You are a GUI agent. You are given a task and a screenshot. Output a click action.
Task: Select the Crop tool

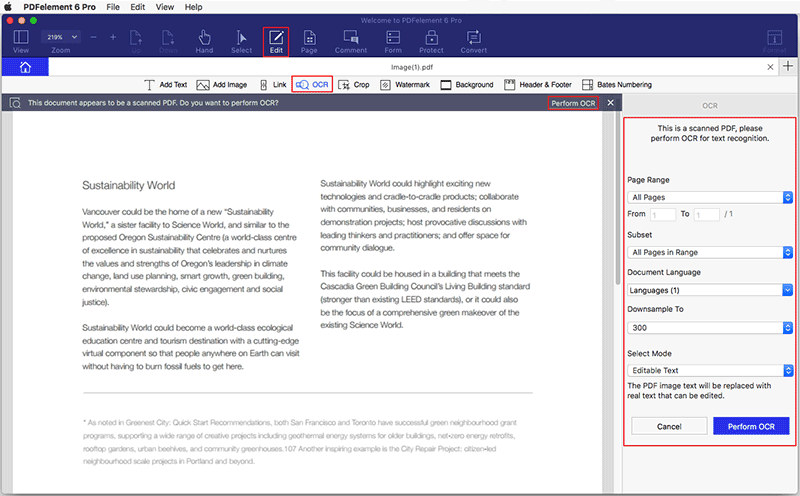354,85
